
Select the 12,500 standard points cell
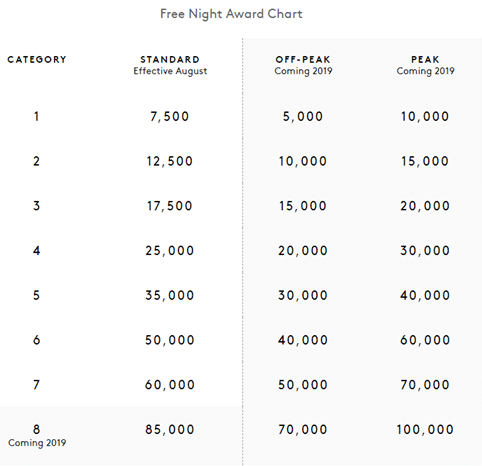coord(170,161)
